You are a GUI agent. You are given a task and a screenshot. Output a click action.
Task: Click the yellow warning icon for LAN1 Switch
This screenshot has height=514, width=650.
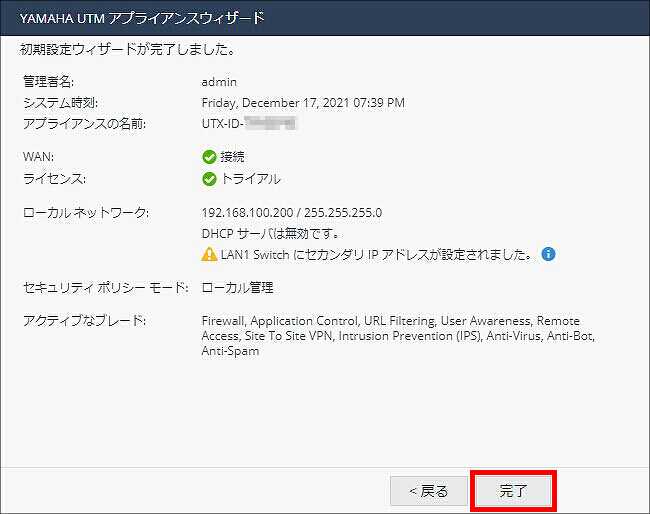pyautogui.click(x=209, y=254)
